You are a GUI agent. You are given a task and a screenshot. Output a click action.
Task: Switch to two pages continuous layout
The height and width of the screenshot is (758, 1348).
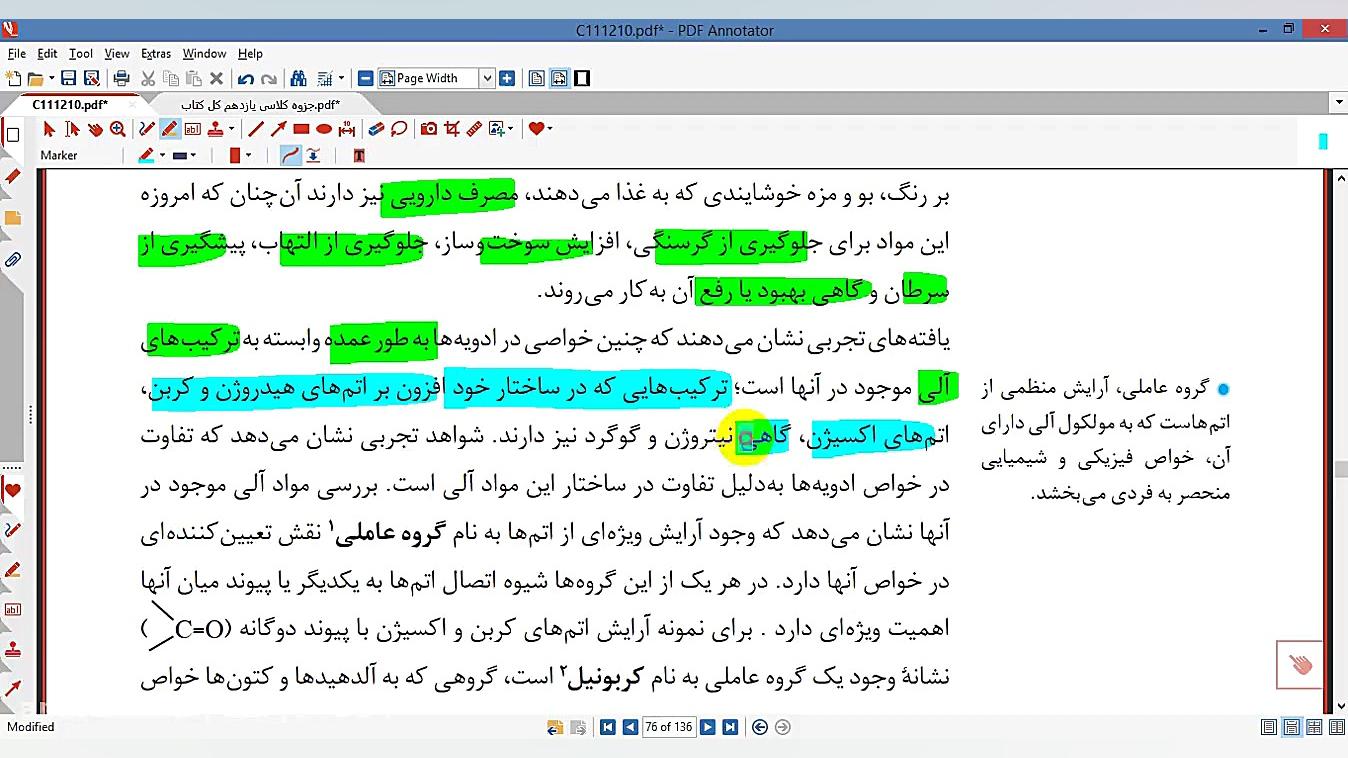coord(1336,727)
